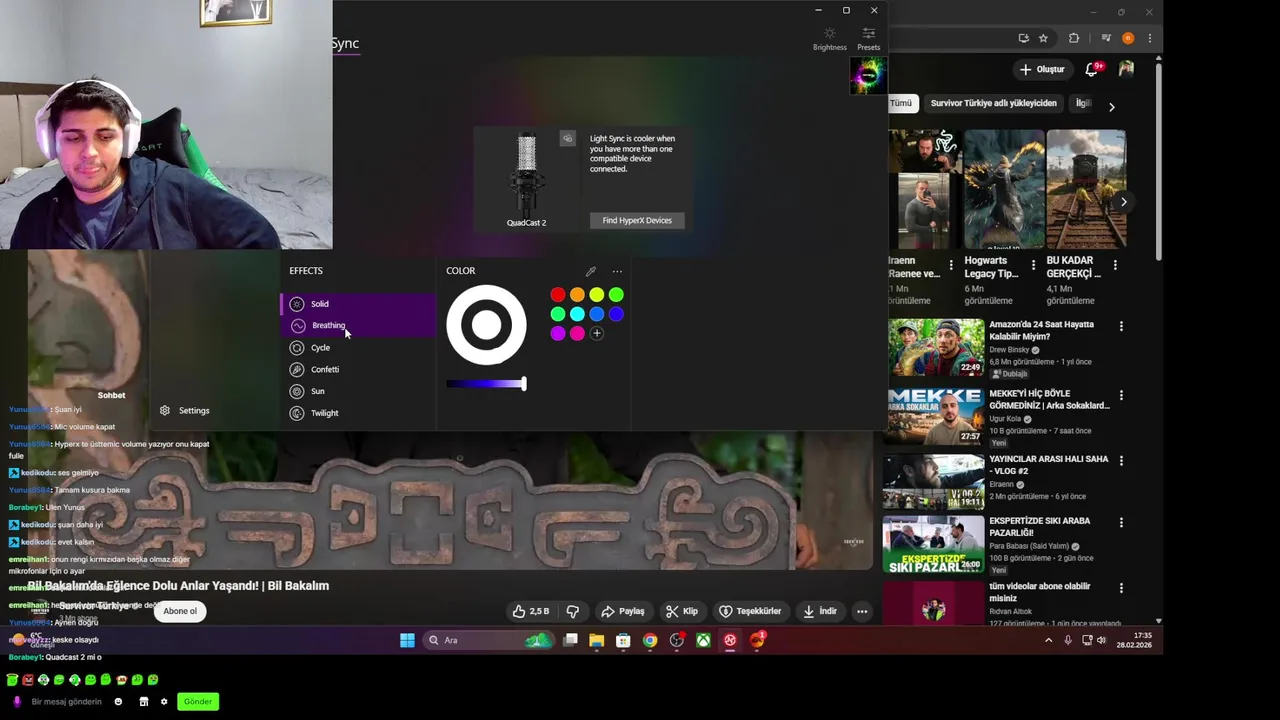Screen dimensions: 1280x720
Task: Click the Abone ol subscribe button
Action: (x=180, y=611)
